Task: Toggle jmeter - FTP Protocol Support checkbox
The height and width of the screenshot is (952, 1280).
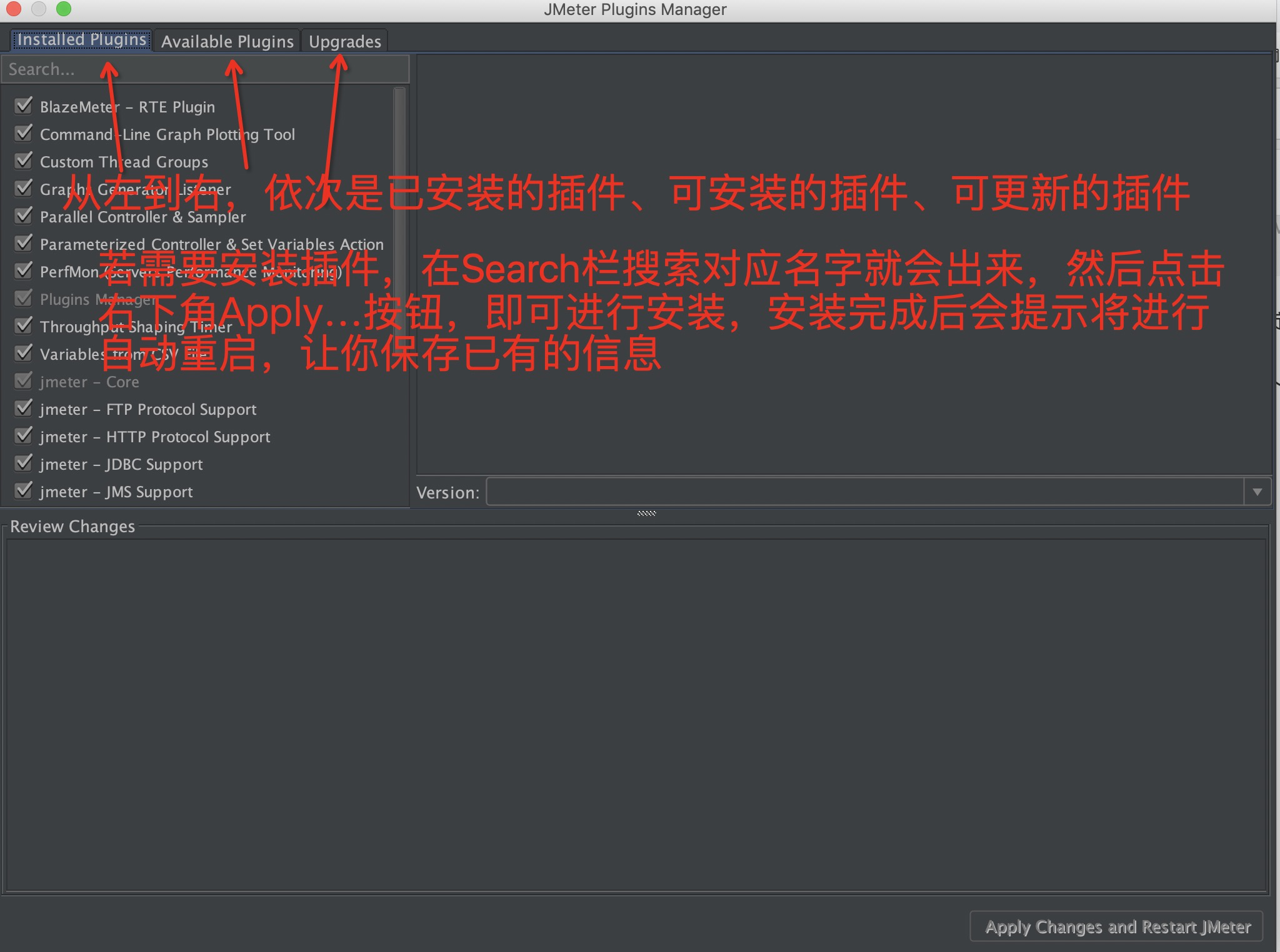Action: pos(24,408)
